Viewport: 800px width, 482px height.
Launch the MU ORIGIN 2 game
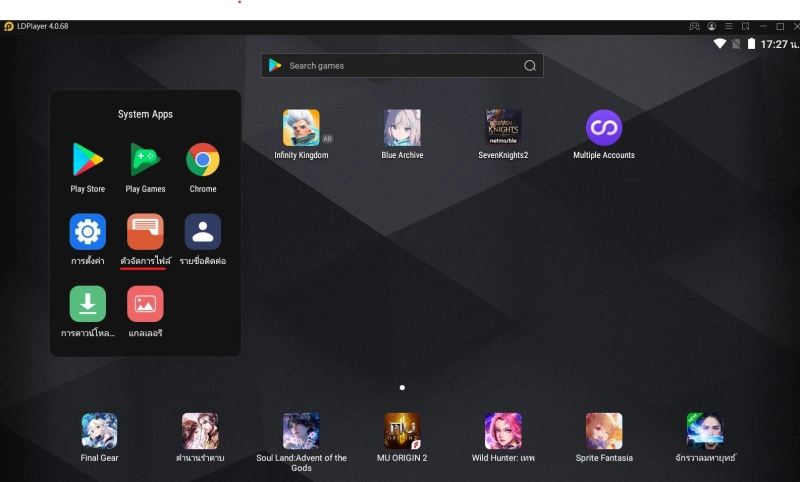point(402,431)
